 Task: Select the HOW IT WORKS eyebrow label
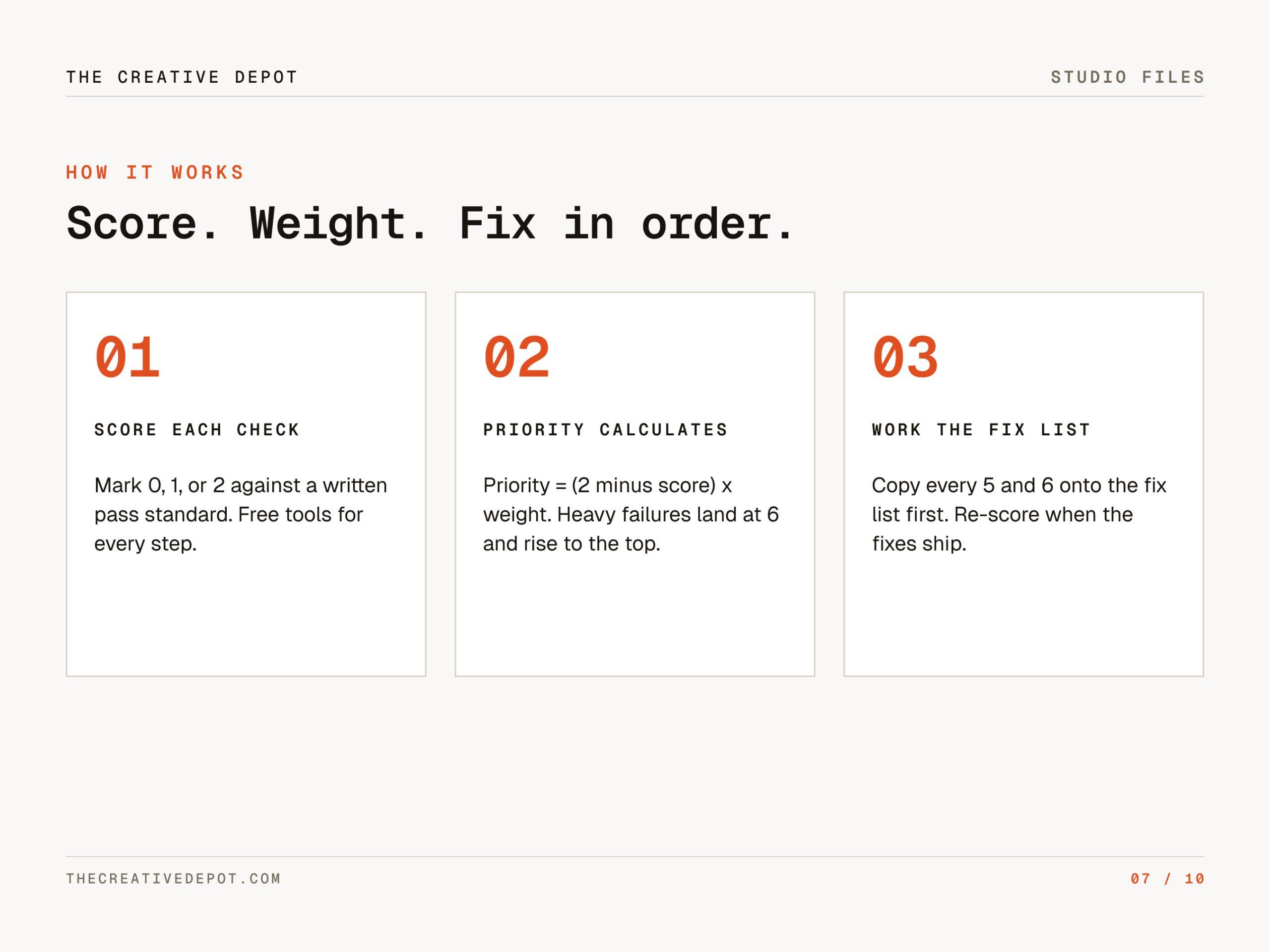(x=155, y=172)
